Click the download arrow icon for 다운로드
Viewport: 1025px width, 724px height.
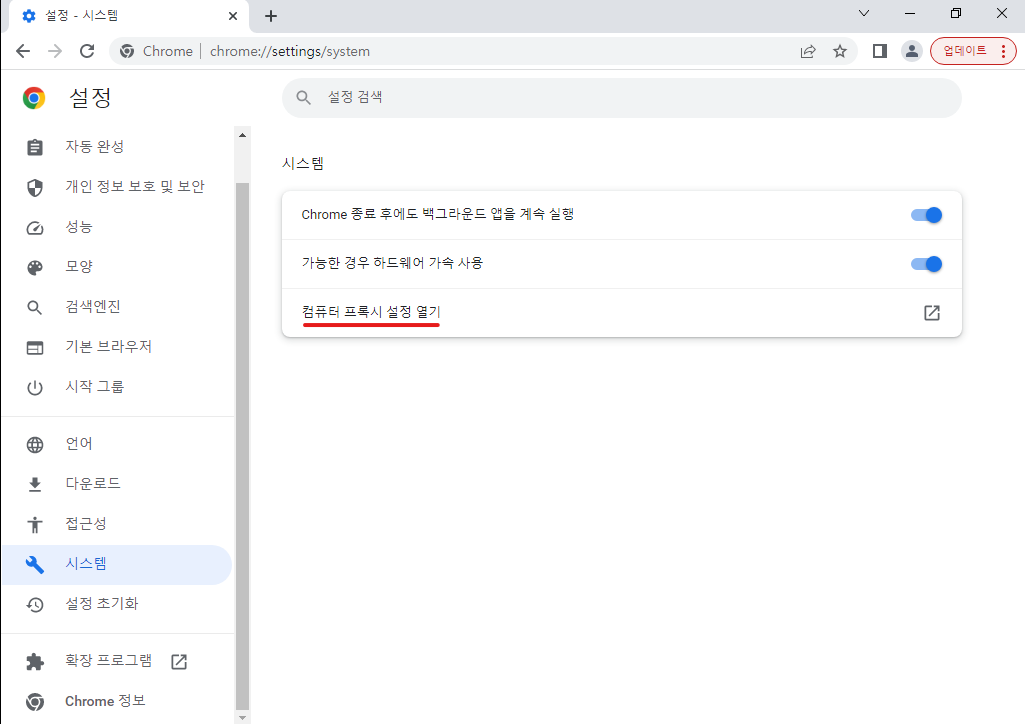pyautogui.click(x=35, y=484)
